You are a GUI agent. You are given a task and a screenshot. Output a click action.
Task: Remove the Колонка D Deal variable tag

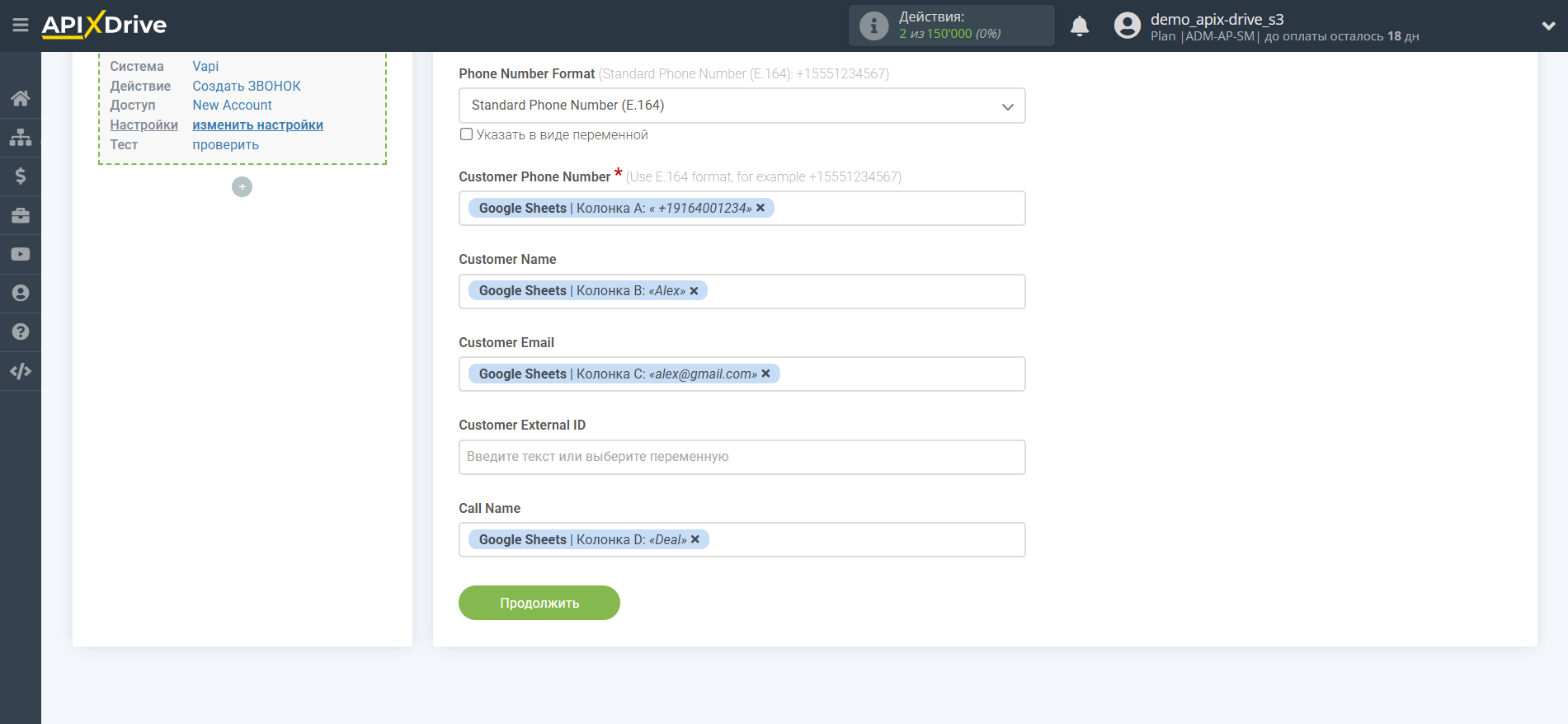point(695,539)
